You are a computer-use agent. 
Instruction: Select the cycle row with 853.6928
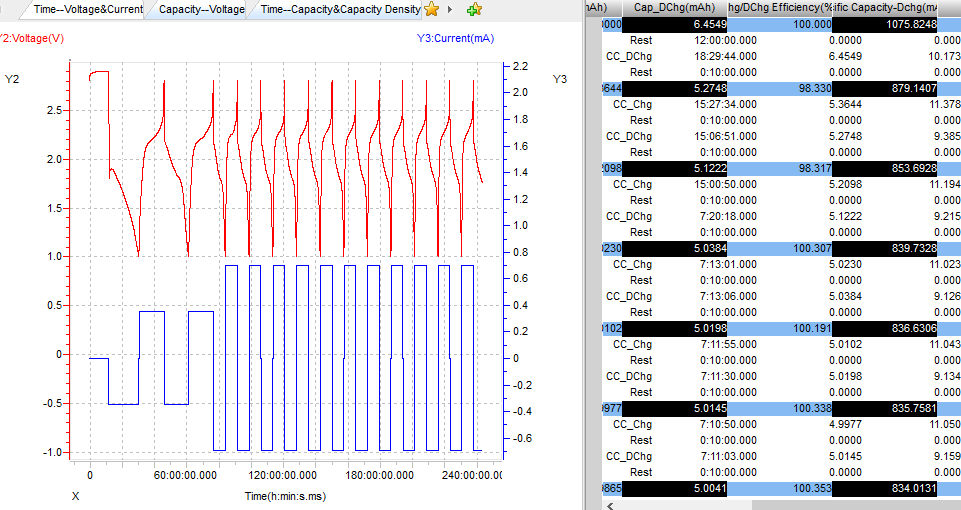781,168
